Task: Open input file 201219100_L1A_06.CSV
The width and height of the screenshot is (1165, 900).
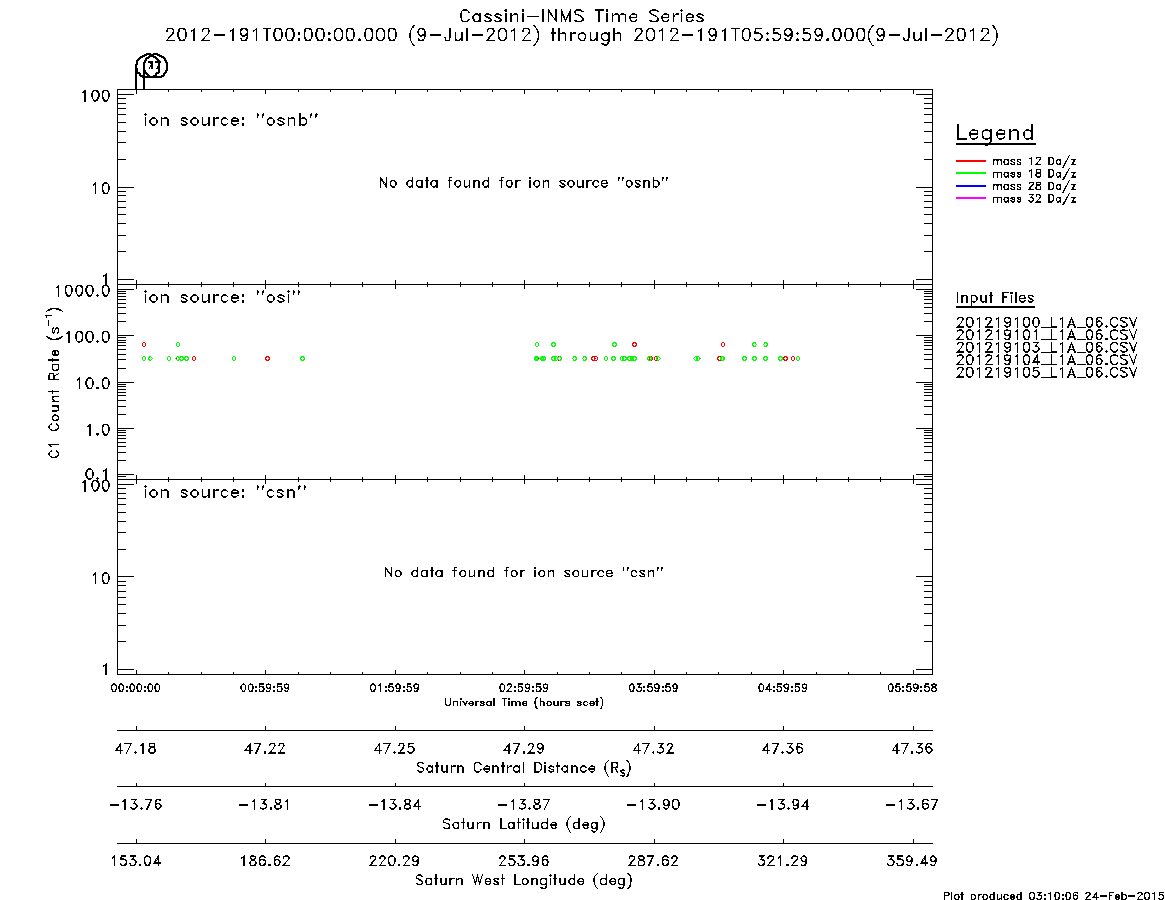Action: pos(1046,323)
